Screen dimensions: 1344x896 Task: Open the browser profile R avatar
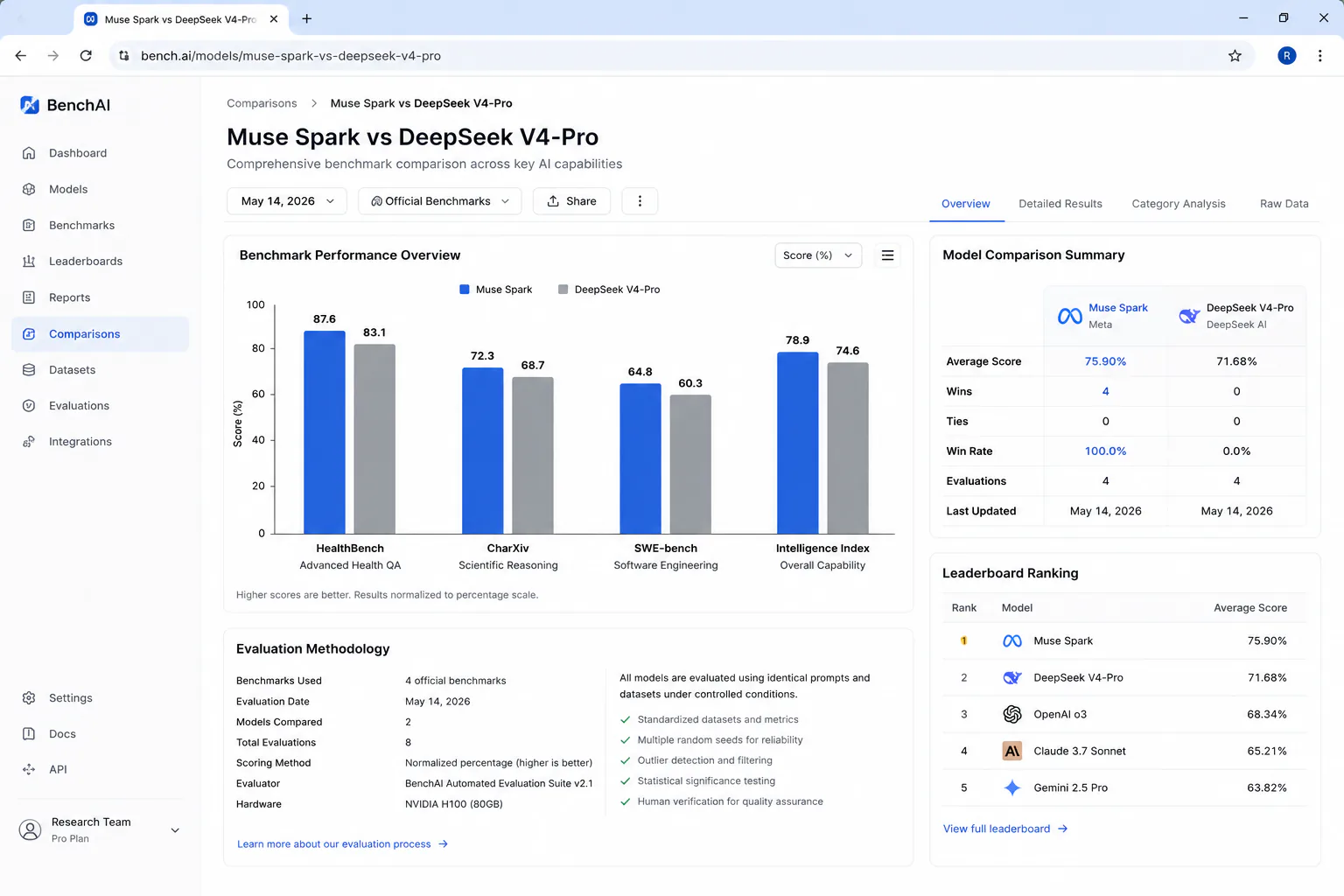click(x=1286, y=55)
